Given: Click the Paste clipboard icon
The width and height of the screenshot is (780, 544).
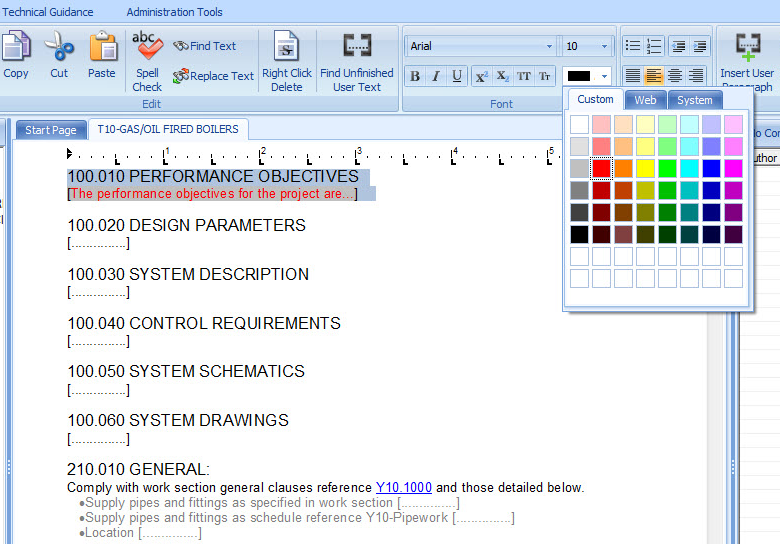Looking at the screenshot, I should pos(102,46).
